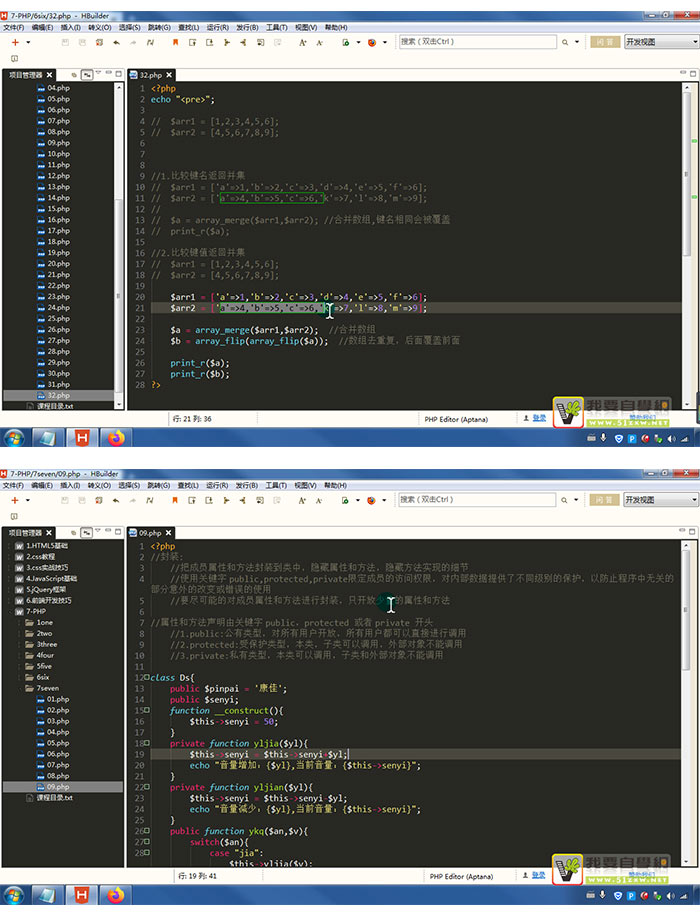Screen dimensions: 700x915
Task: Select the 32.php editor tab
Action: coord(150,75)
